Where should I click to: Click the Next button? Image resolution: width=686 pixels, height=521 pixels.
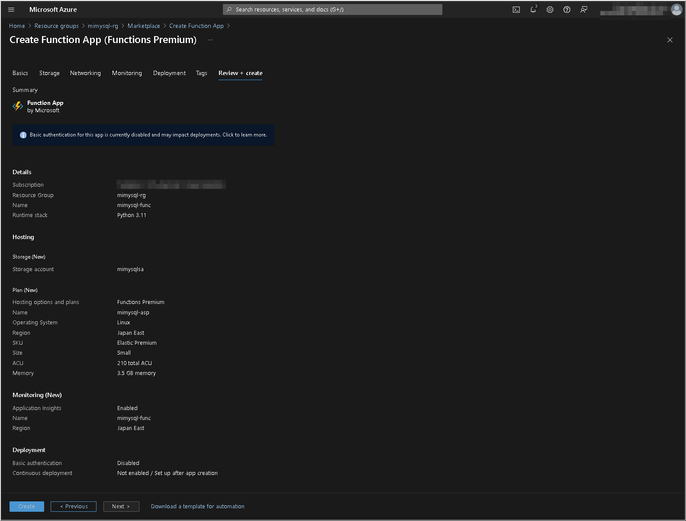121,507
